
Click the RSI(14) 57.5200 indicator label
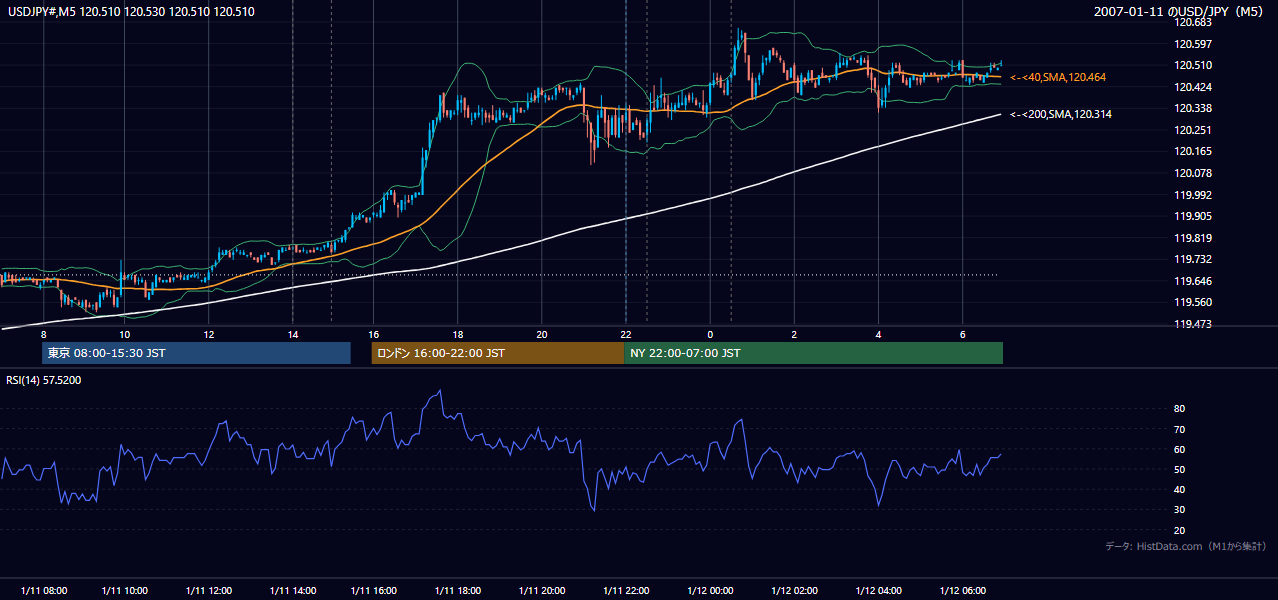point(44,380)
